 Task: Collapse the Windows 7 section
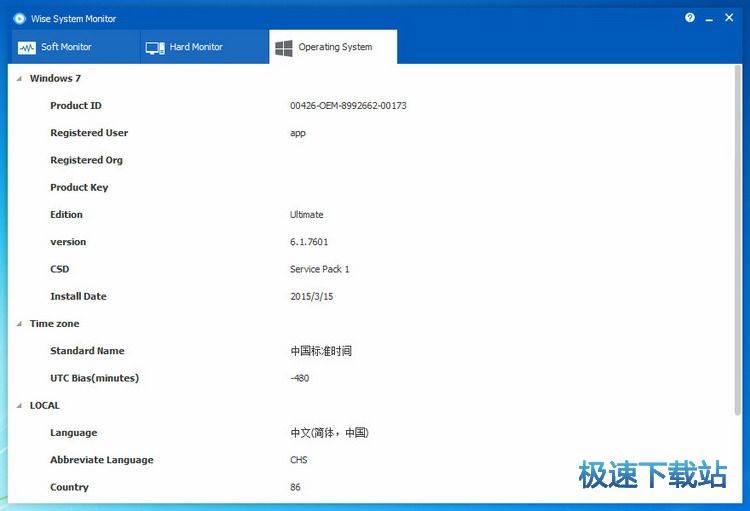(x=19, y=78)
